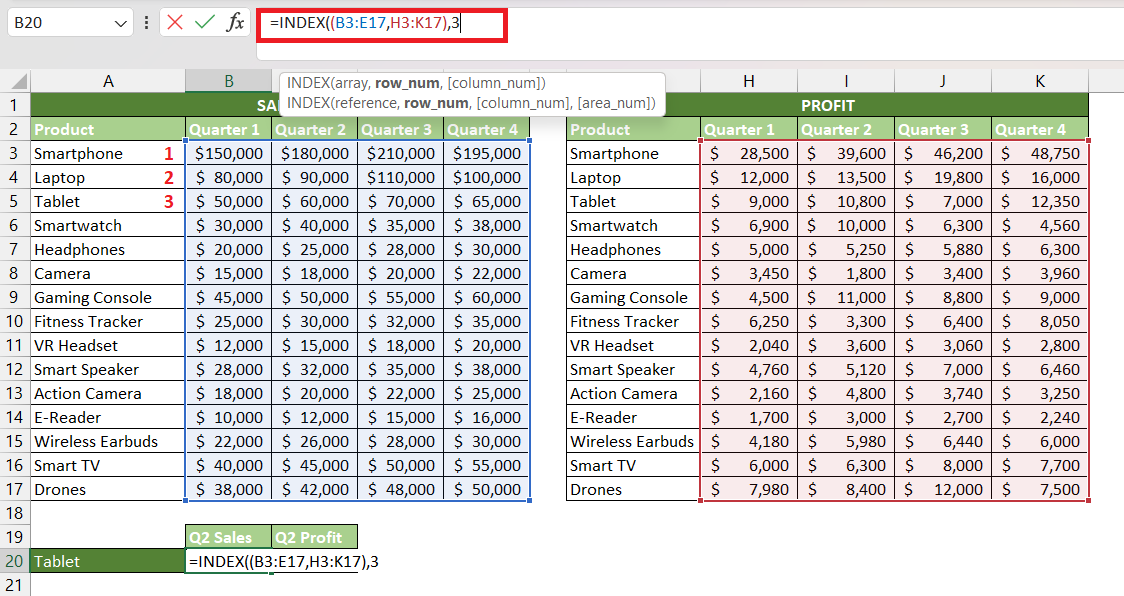Click Drones Quarter 4 profit 7,500 cell

tap(1039, 490)
